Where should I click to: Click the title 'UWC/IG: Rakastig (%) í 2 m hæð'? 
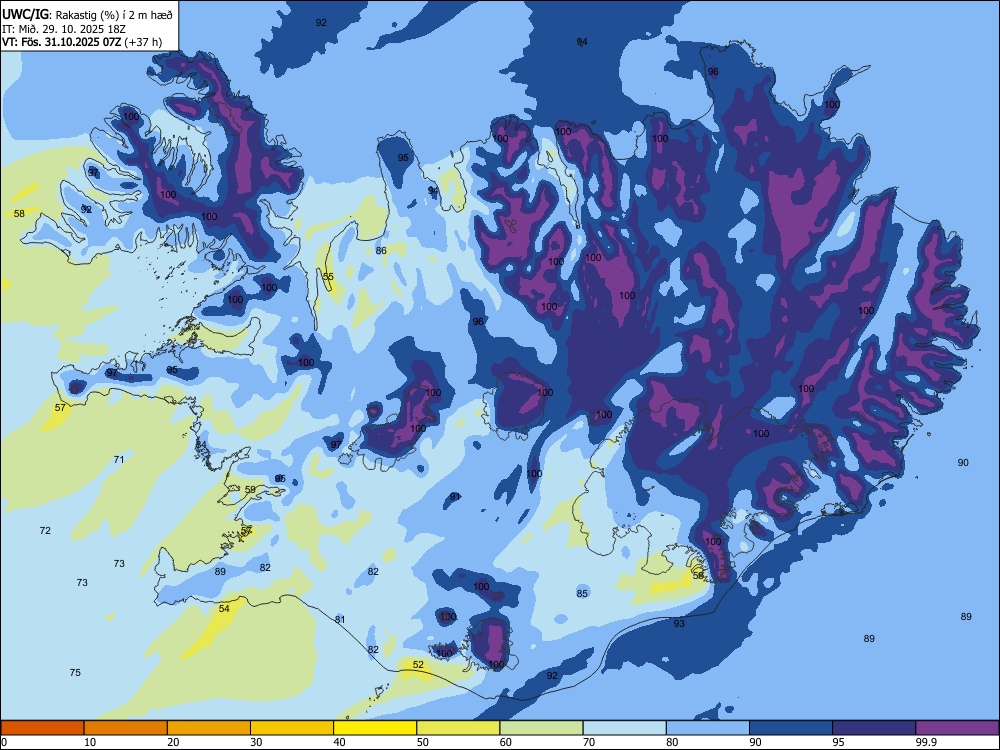point(87,15)
